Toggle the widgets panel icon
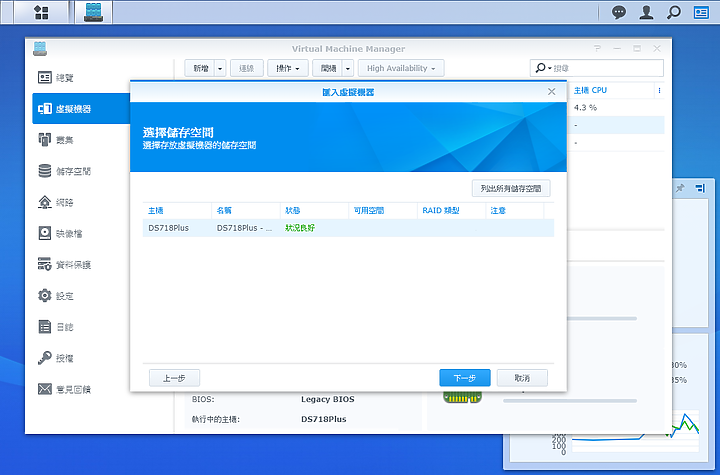This screenshot has height=475, width=720. pyautogui.click(x=701, y=12)
